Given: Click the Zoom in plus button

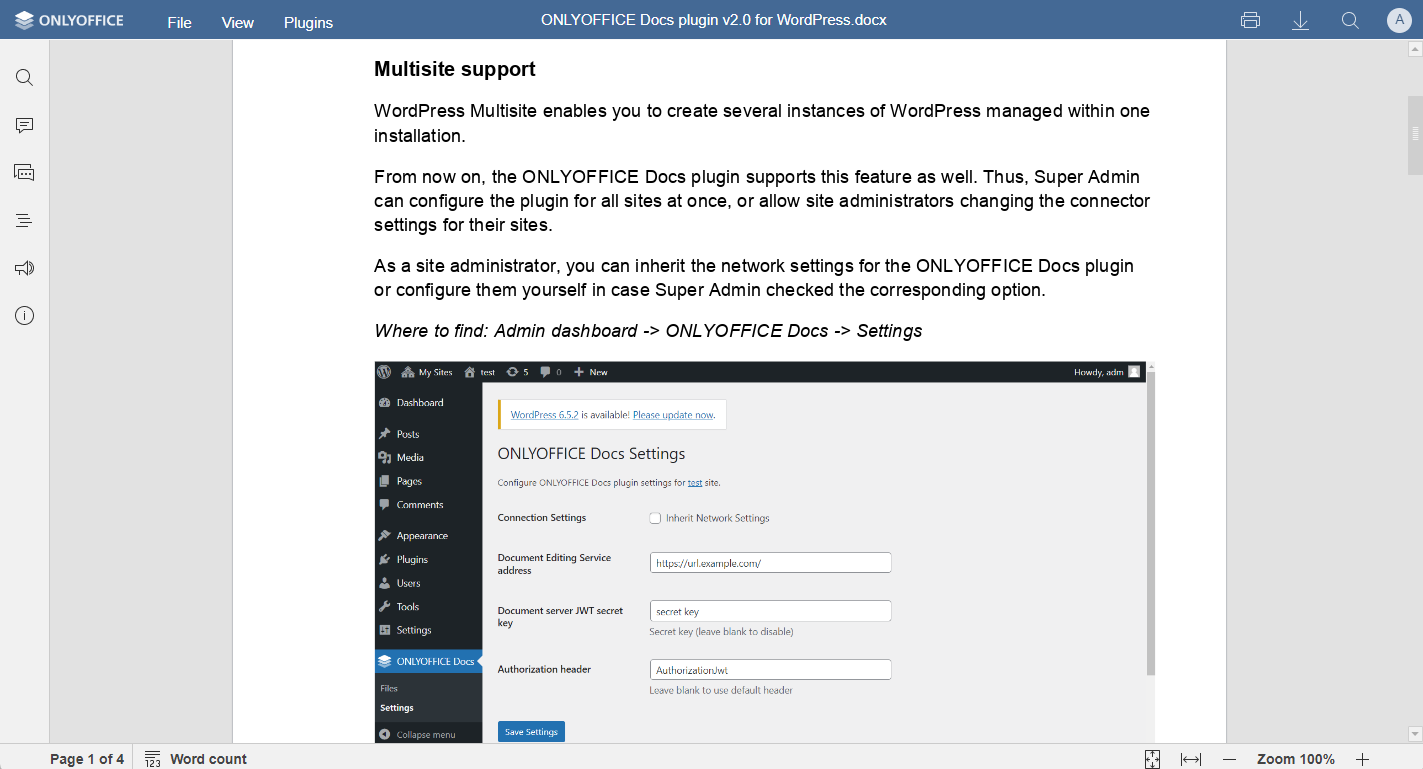Looking at the screenshot, I should 1362,759.
